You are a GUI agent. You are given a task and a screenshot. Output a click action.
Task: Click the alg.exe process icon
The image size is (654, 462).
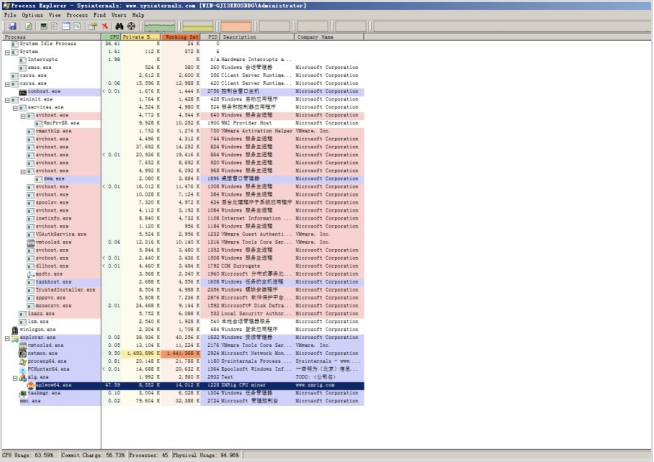23,377
